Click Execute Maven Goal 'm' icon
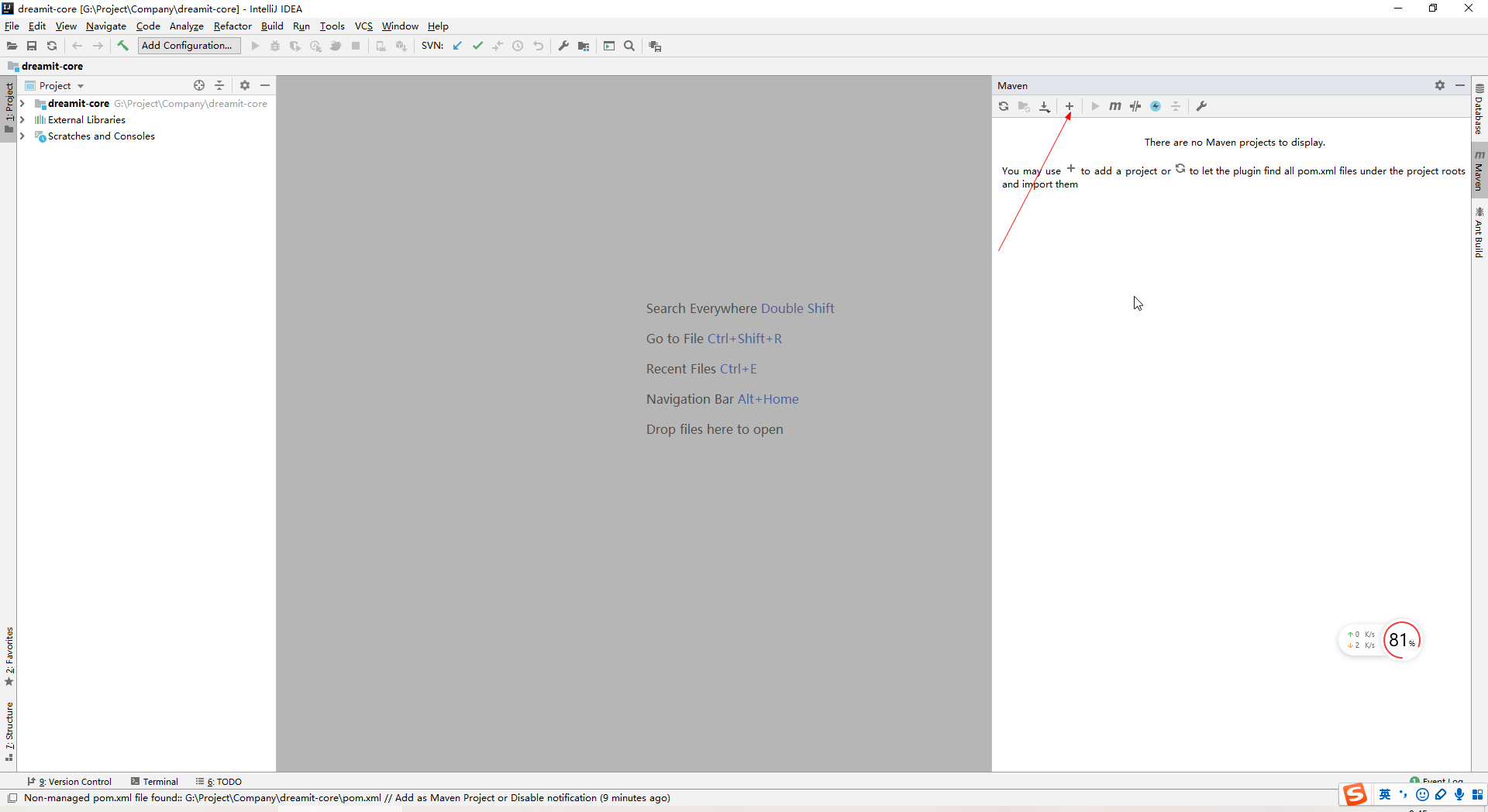Viewport: 1488px width, 812px height. 1114,106
